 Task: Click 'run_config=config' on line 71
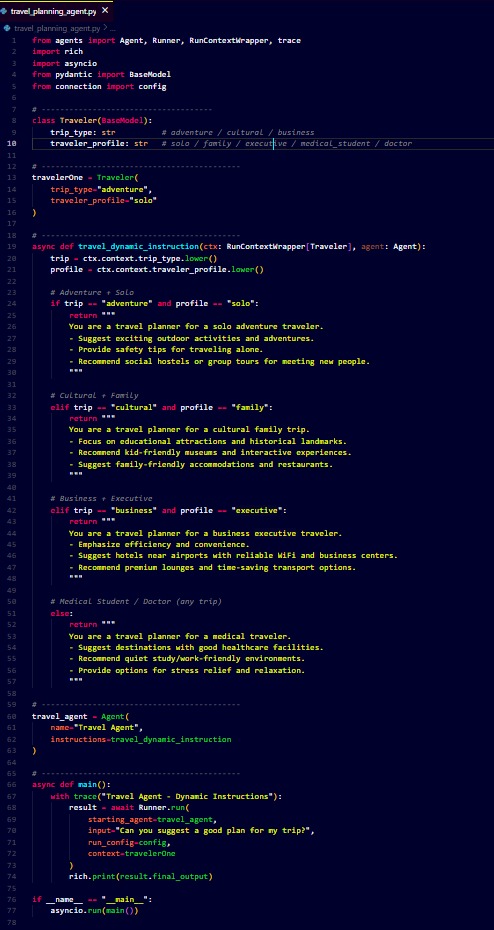pyautogui.click(x=129, y=842)
